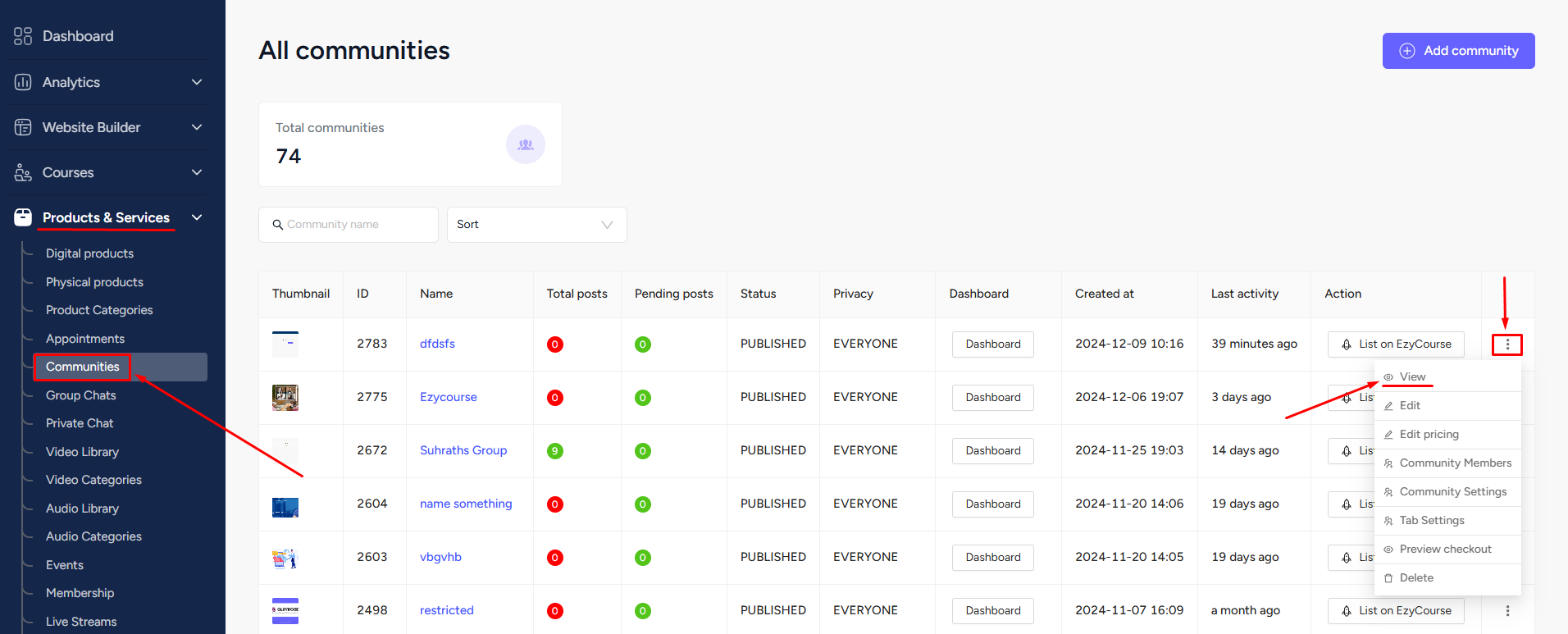Click green pending posts badge for restricted
Screen dimensions: 1568x634
[643, 611]
